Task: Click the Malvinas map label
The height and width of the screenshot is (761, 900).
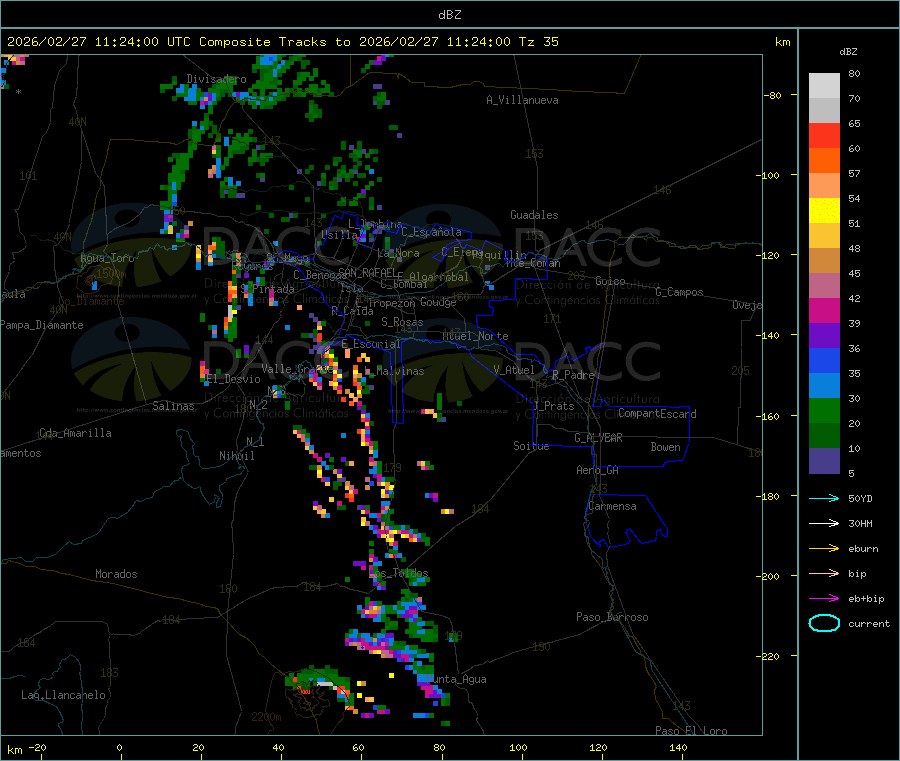Action: point(400,371)
